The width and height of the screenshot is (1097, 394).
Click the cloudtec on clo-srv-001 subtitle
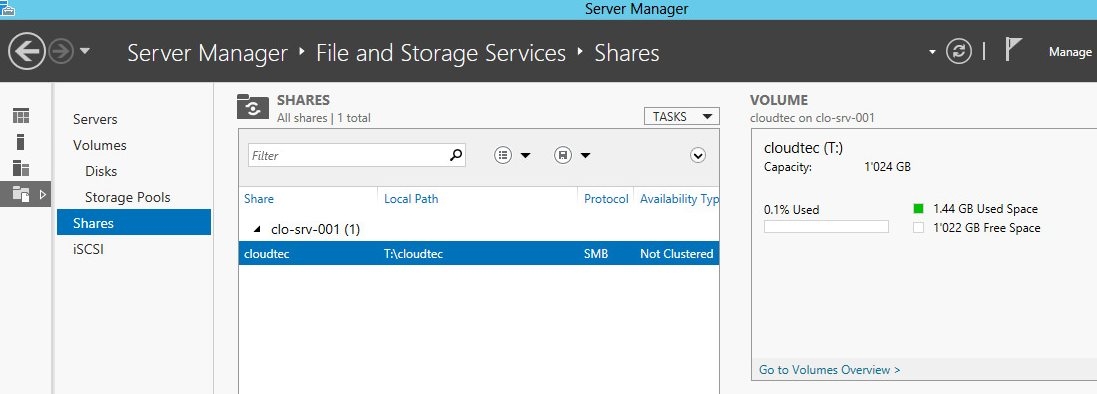pyautogui.click(x=812, y=118)
